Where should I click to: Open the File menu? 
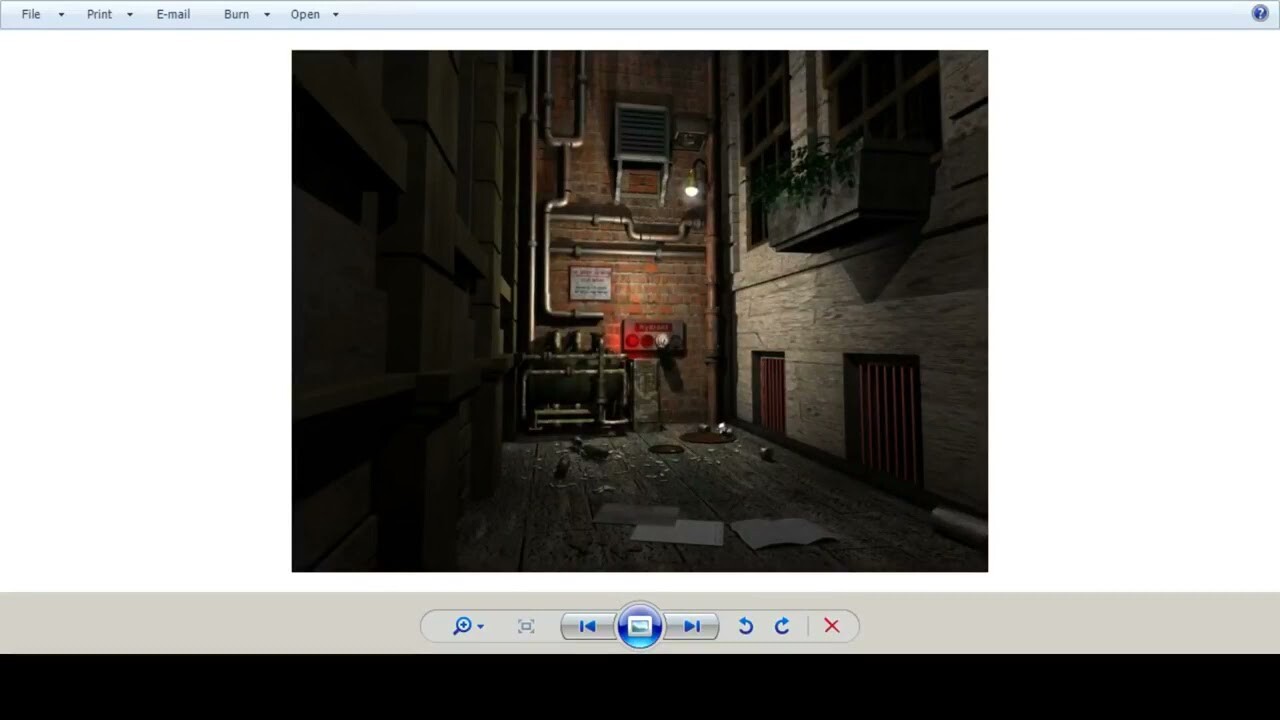(x=30, y=14)
